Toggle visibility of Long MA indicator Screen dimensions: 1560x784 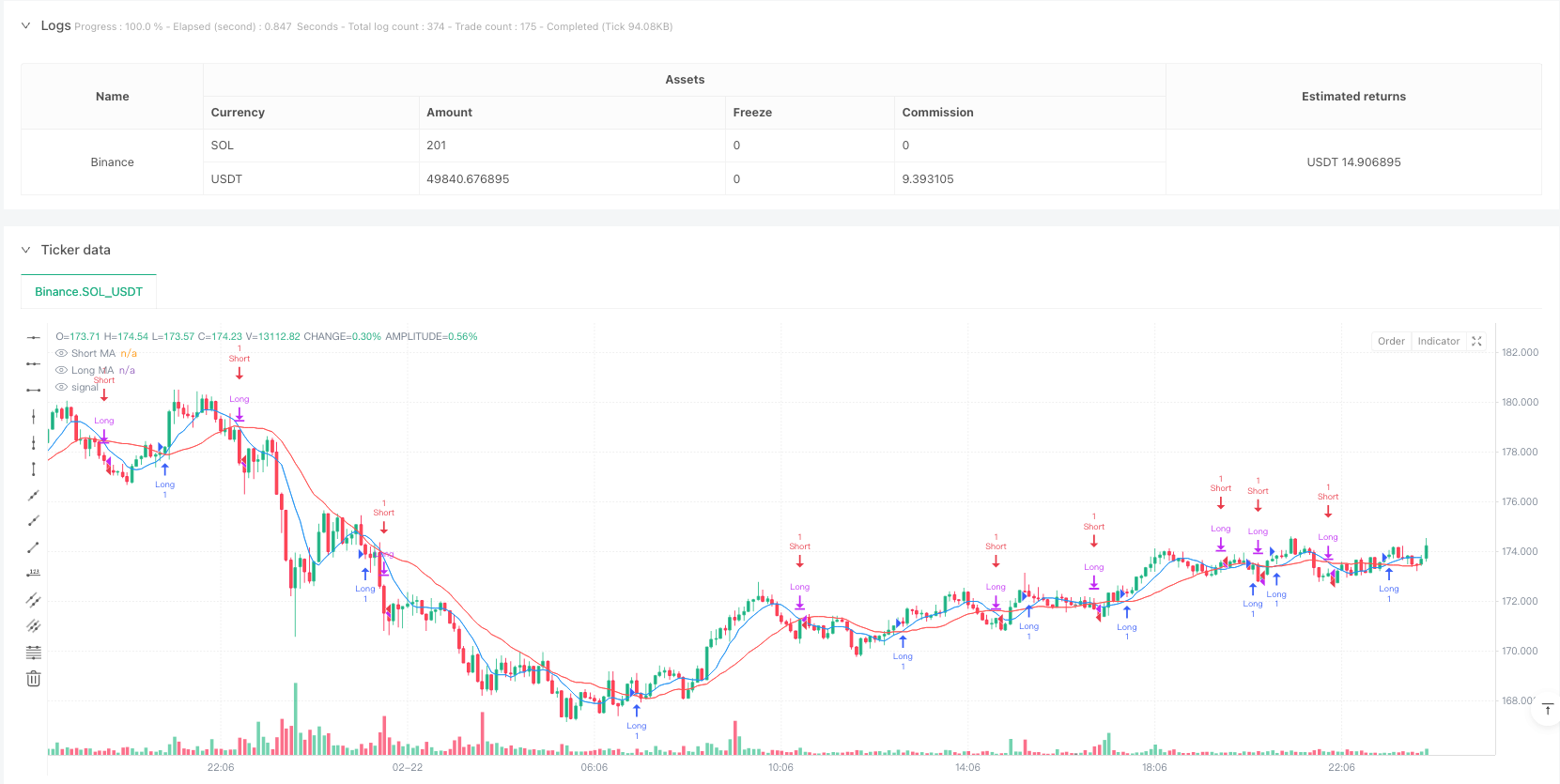pyautogui.click(x=62, y=370)
